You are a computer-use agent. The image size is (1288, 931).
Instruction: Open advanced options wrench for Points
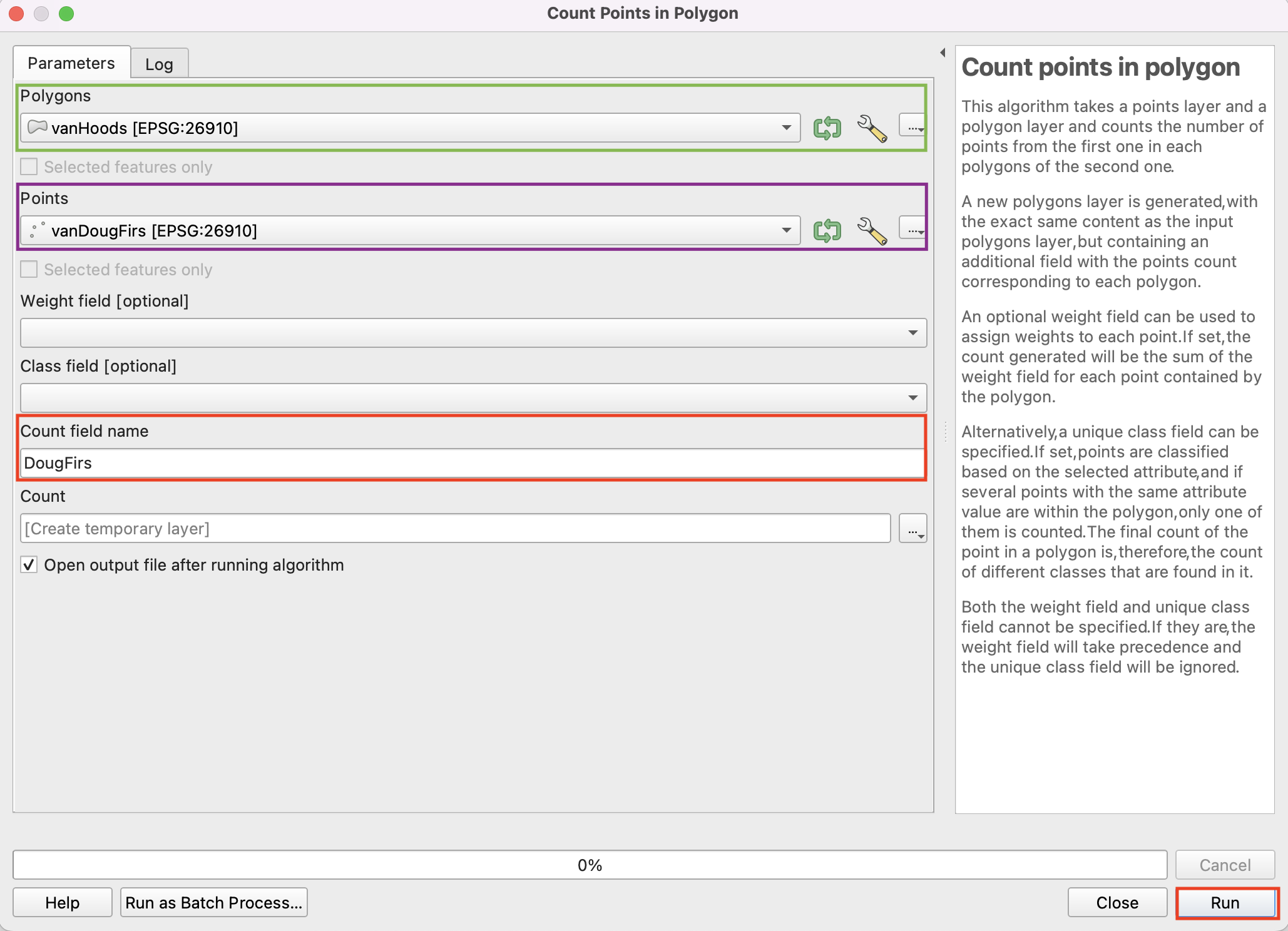pyautogui.click(x=871, y=230)
